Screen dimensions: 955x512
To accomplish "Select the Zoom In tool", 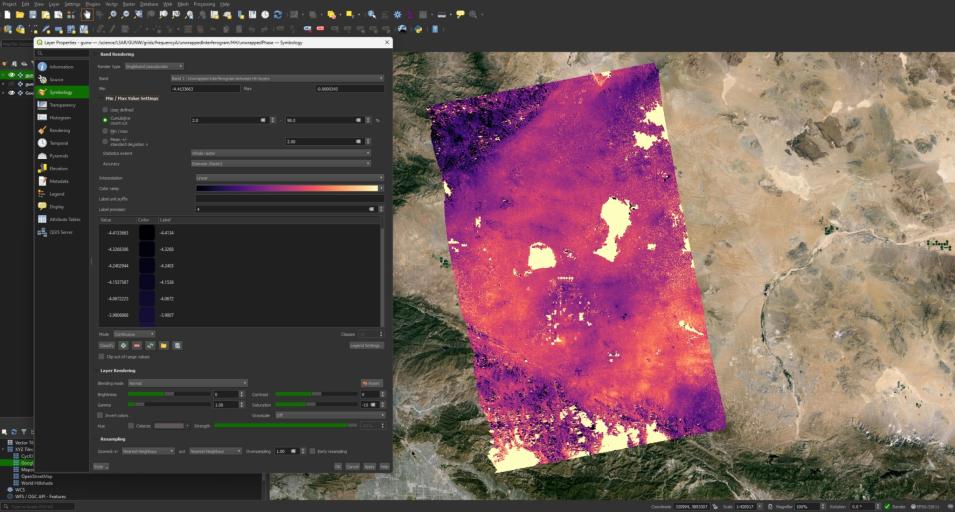I will 112,15.
